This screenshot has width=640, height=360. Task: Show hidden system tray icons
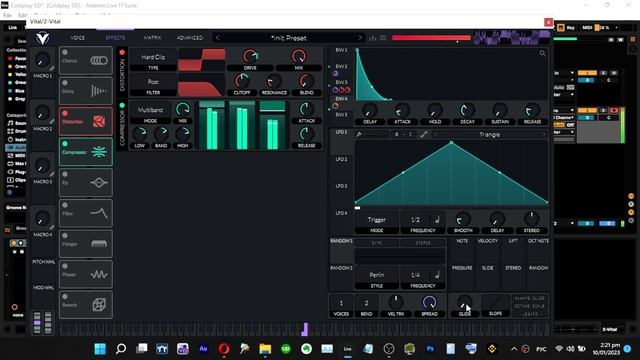click(x=514, y=349)
